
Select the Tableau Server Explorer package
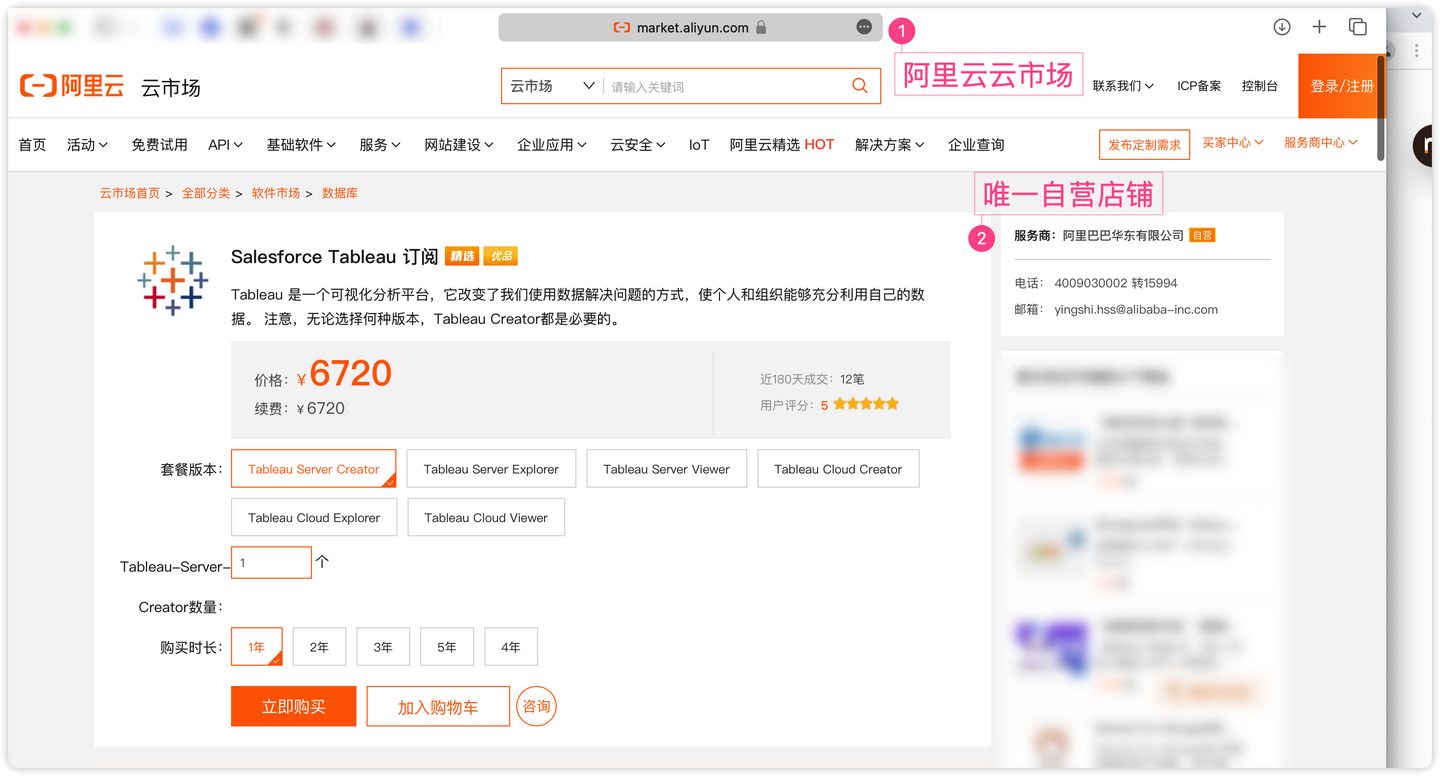click(x=491, y=468)
